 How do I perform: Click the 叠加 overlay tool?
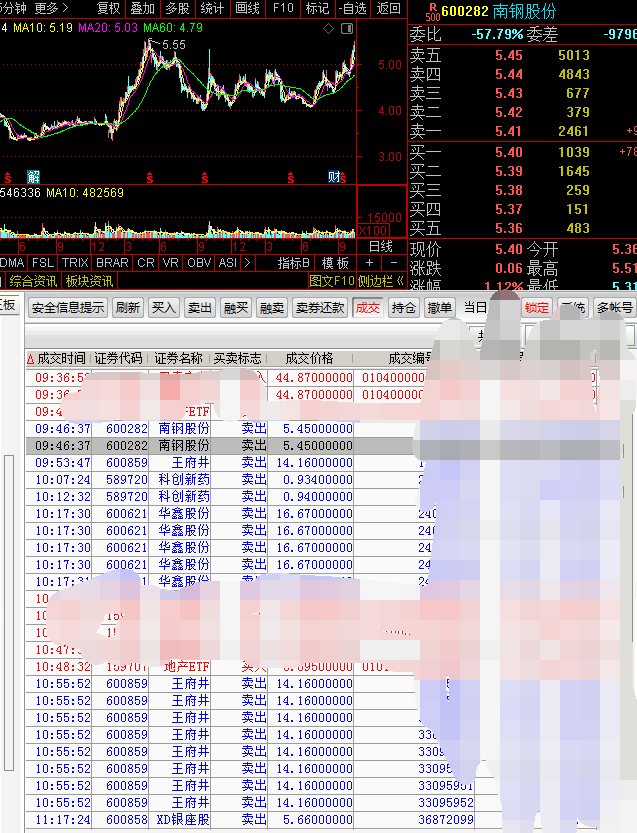click(142, 8)
